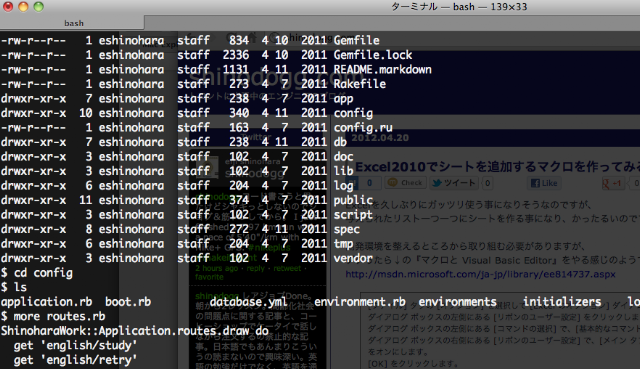The width and height of the screenshot is (640, 369).
Task: Click the Check button in background page
Action: click(x=406, y=183)
